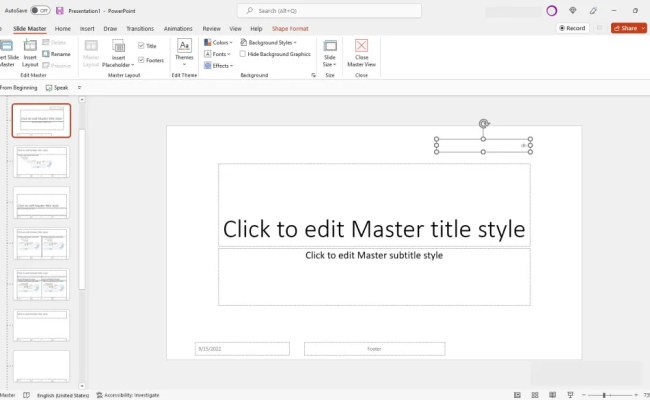Click the diamond premium icon
Image resolution: width=650 pixels, height=400 pixels.
(572, 11)
